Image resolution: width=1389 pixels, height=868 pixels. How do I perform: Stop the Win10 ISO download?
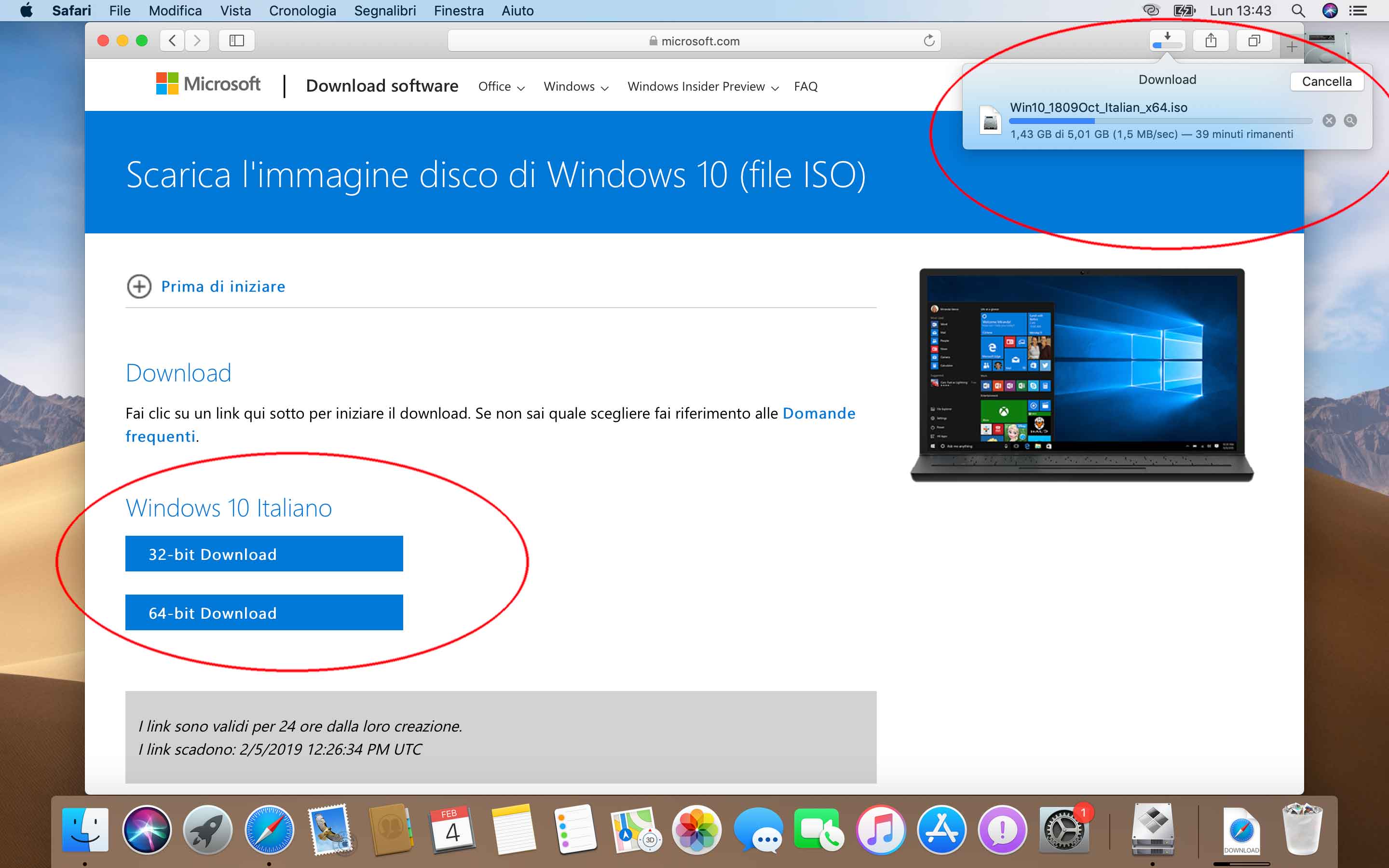pos(1329,121)
